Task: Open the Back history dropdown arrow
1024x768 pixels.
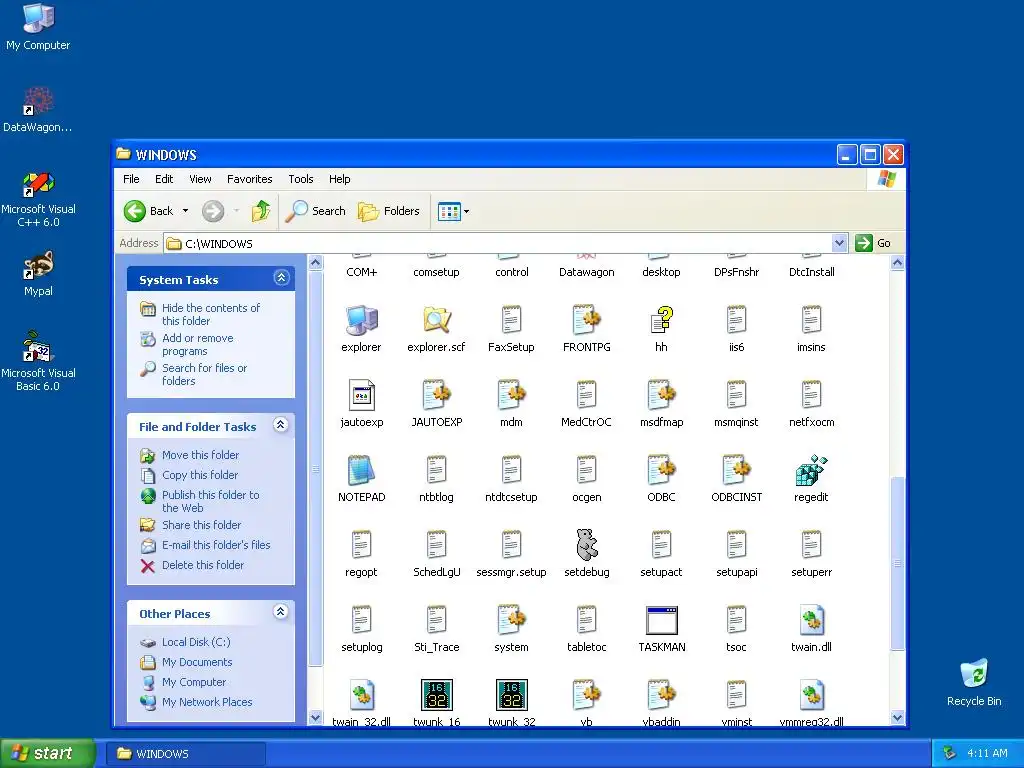Action: pyautogui.click(x=185, y=211)
